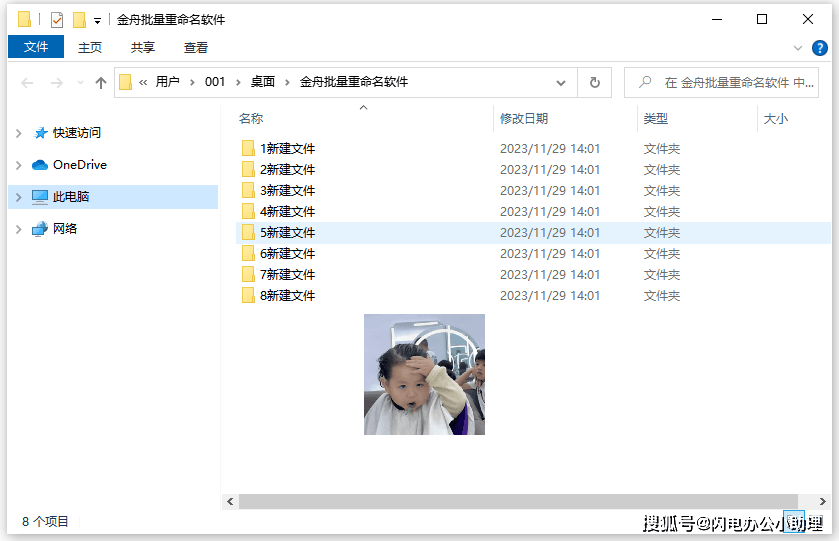Select OneDrive in the navigation pane
The image size is (839, 541).
point(80,165)
